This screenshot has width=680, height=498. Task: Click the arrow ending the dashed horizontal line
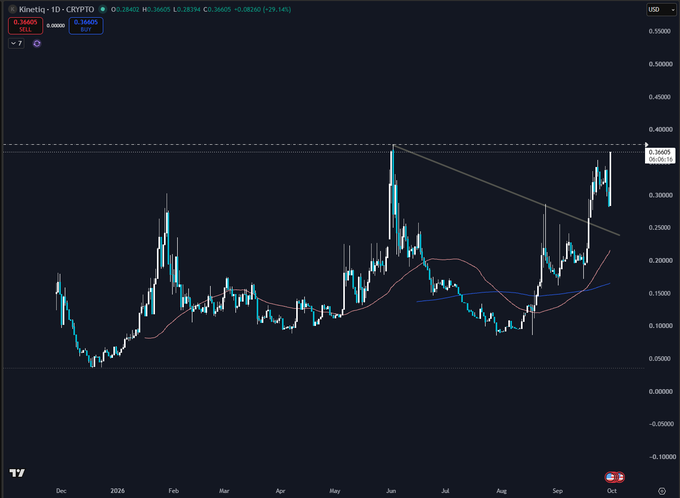[646, 144]
